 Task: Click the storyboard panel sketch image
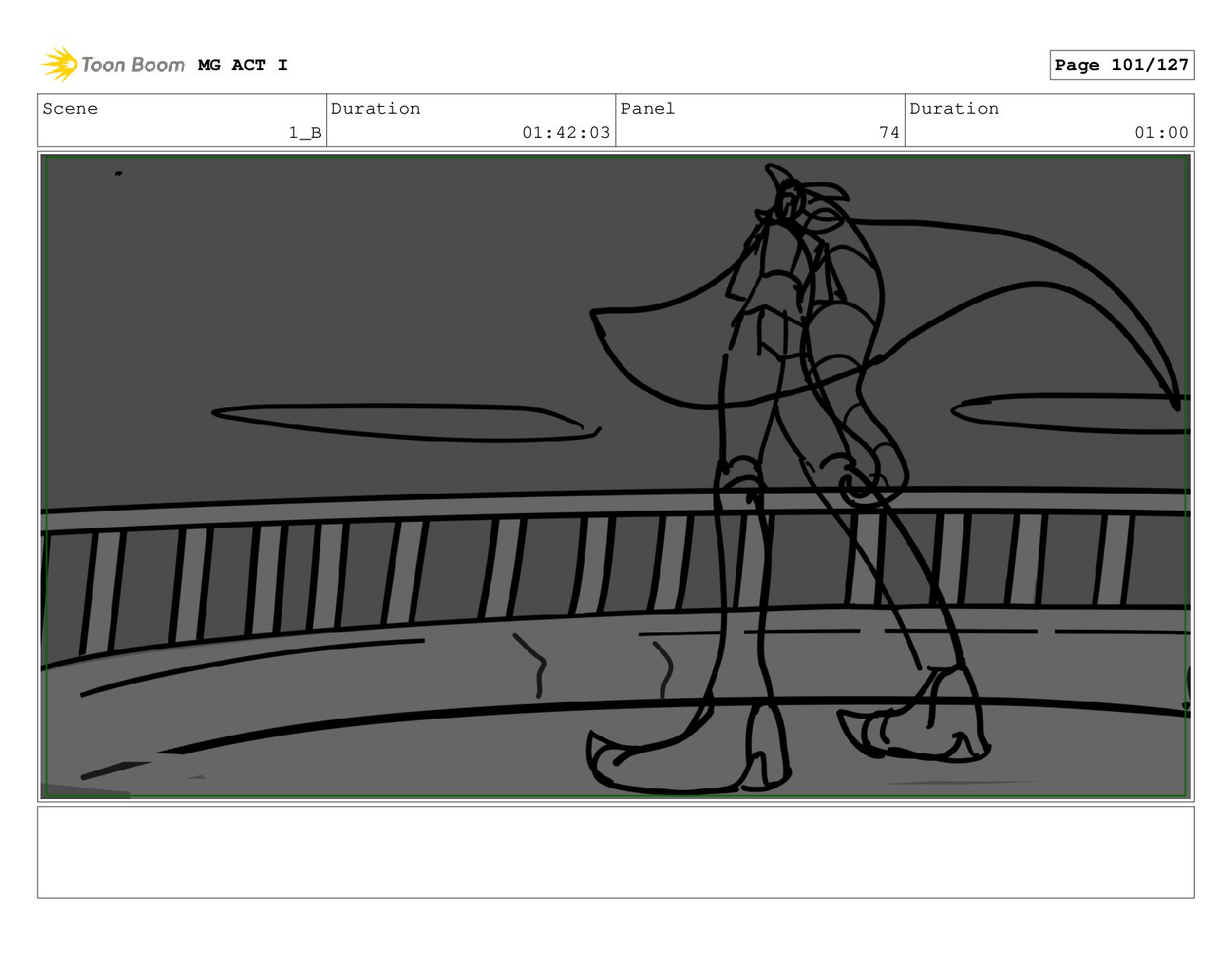coord(615,477)
